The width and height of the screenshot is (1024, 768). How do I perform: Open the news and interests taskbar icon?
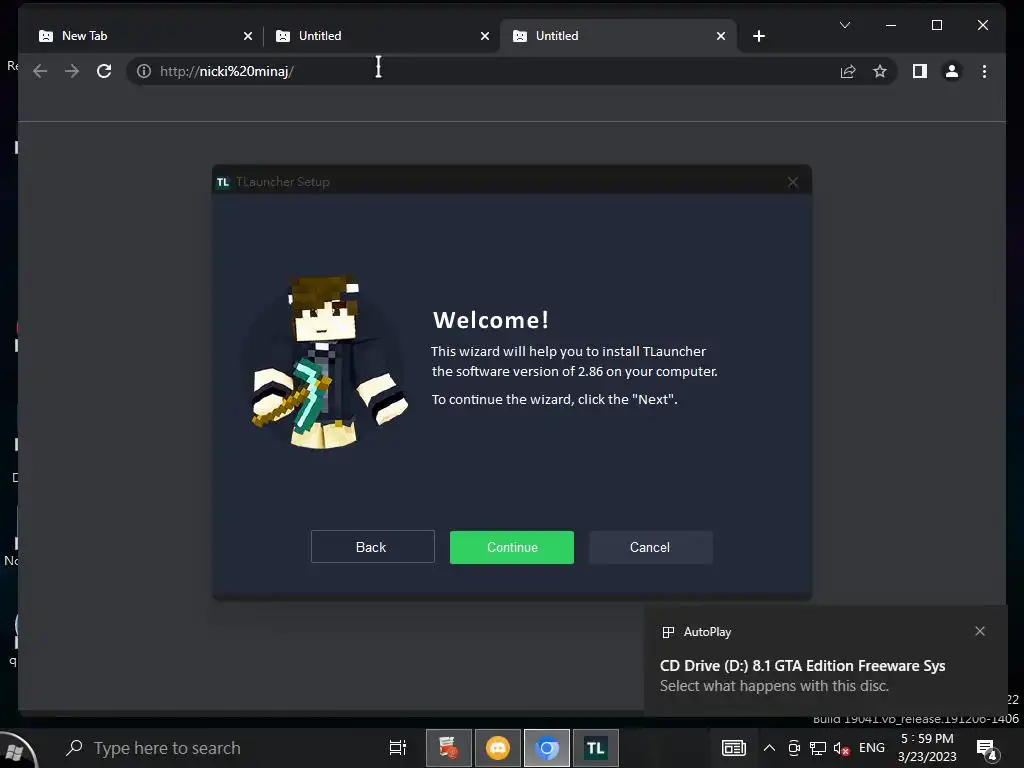point(733,748)
